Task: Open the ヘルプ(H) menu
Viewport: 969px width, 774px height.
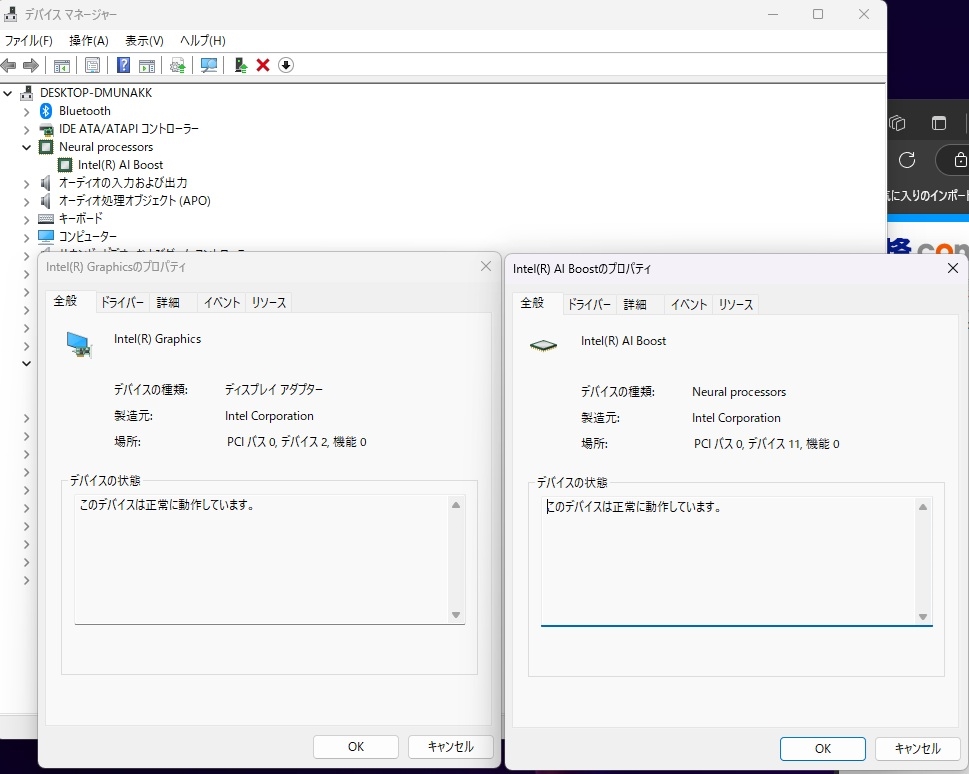Action: pyautogui.click(x=203, y=41)
